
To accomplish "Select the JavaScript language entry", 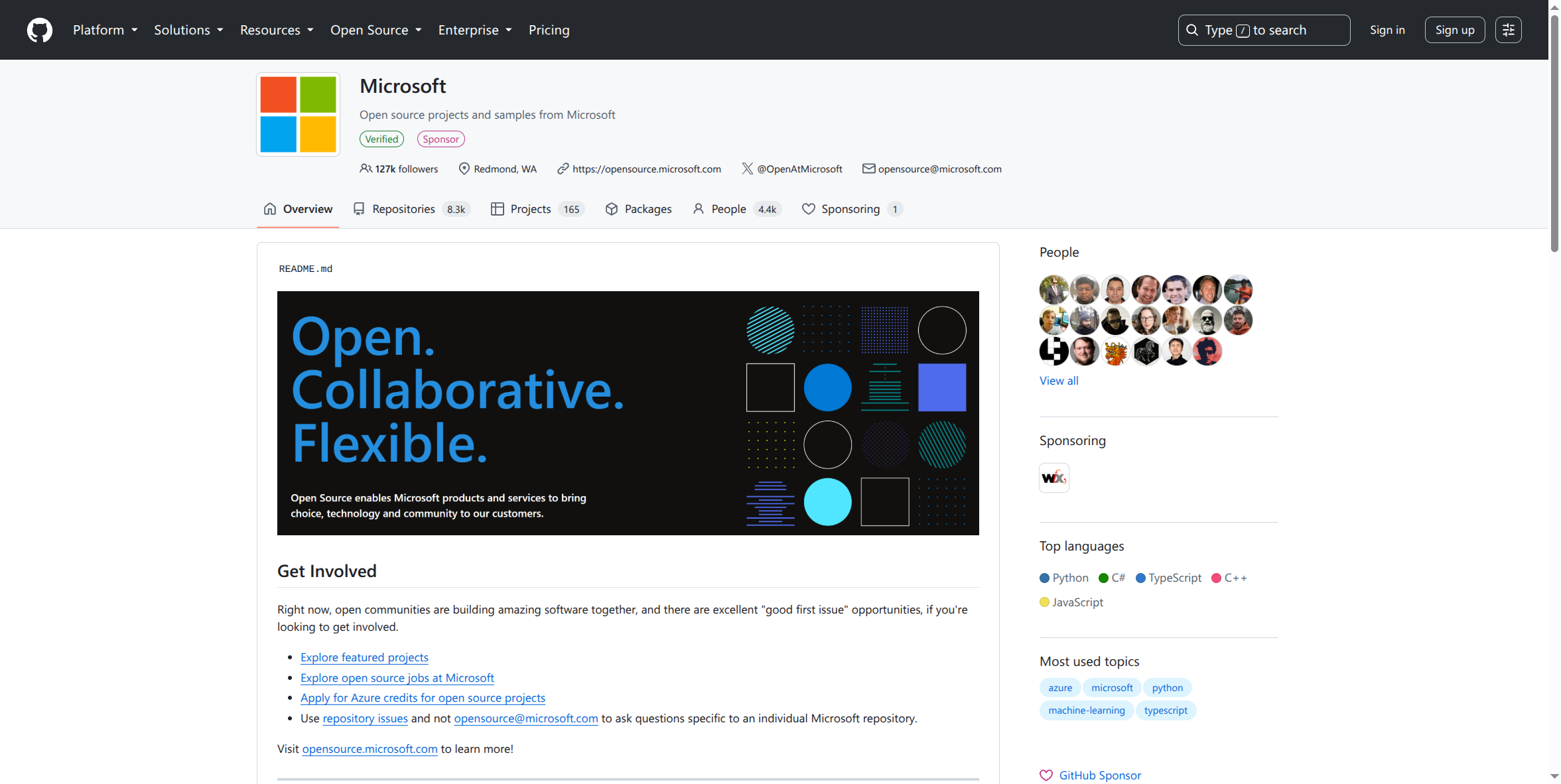I will [1071, 602].
